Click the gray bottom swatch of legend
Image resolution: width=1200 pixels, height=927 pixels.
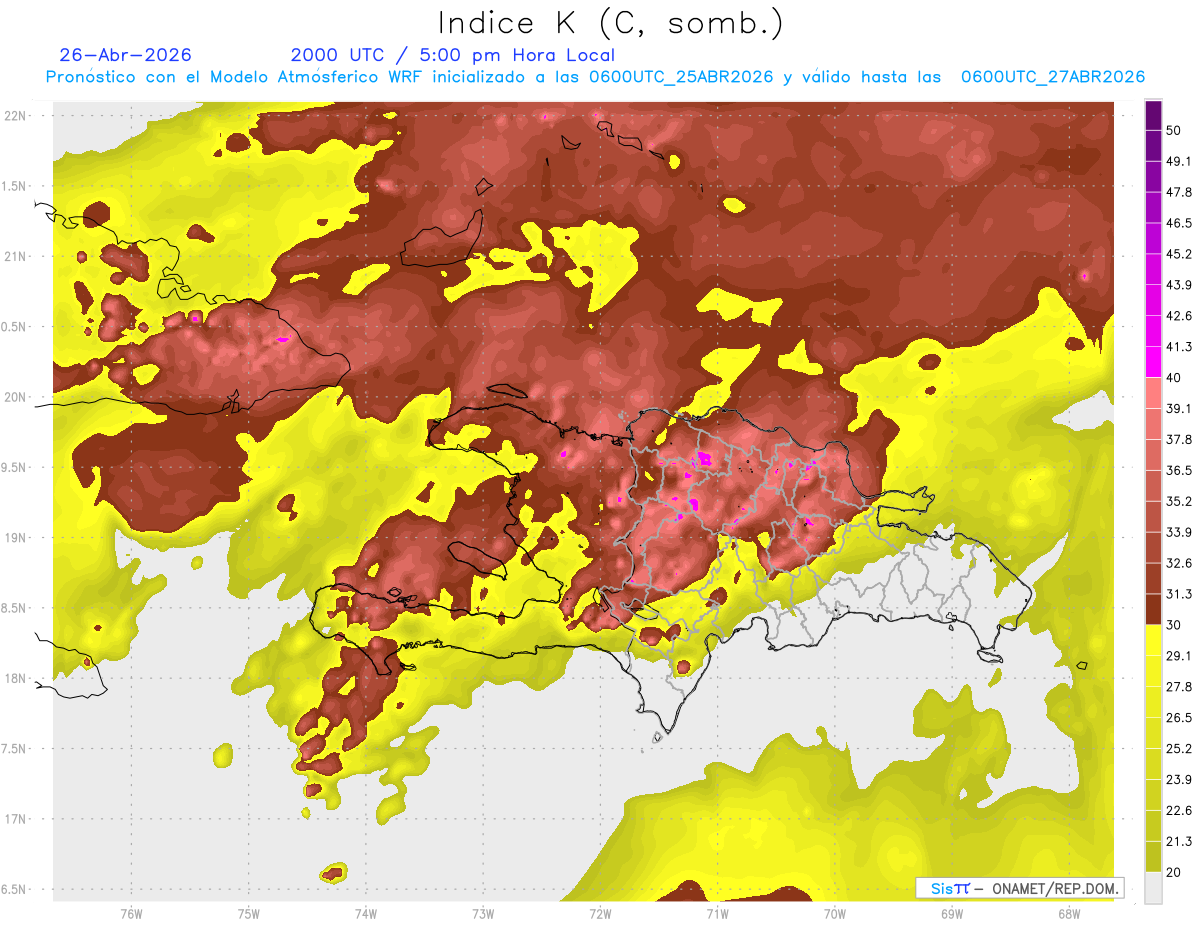pyautogui.click(x=1153, y=888)
